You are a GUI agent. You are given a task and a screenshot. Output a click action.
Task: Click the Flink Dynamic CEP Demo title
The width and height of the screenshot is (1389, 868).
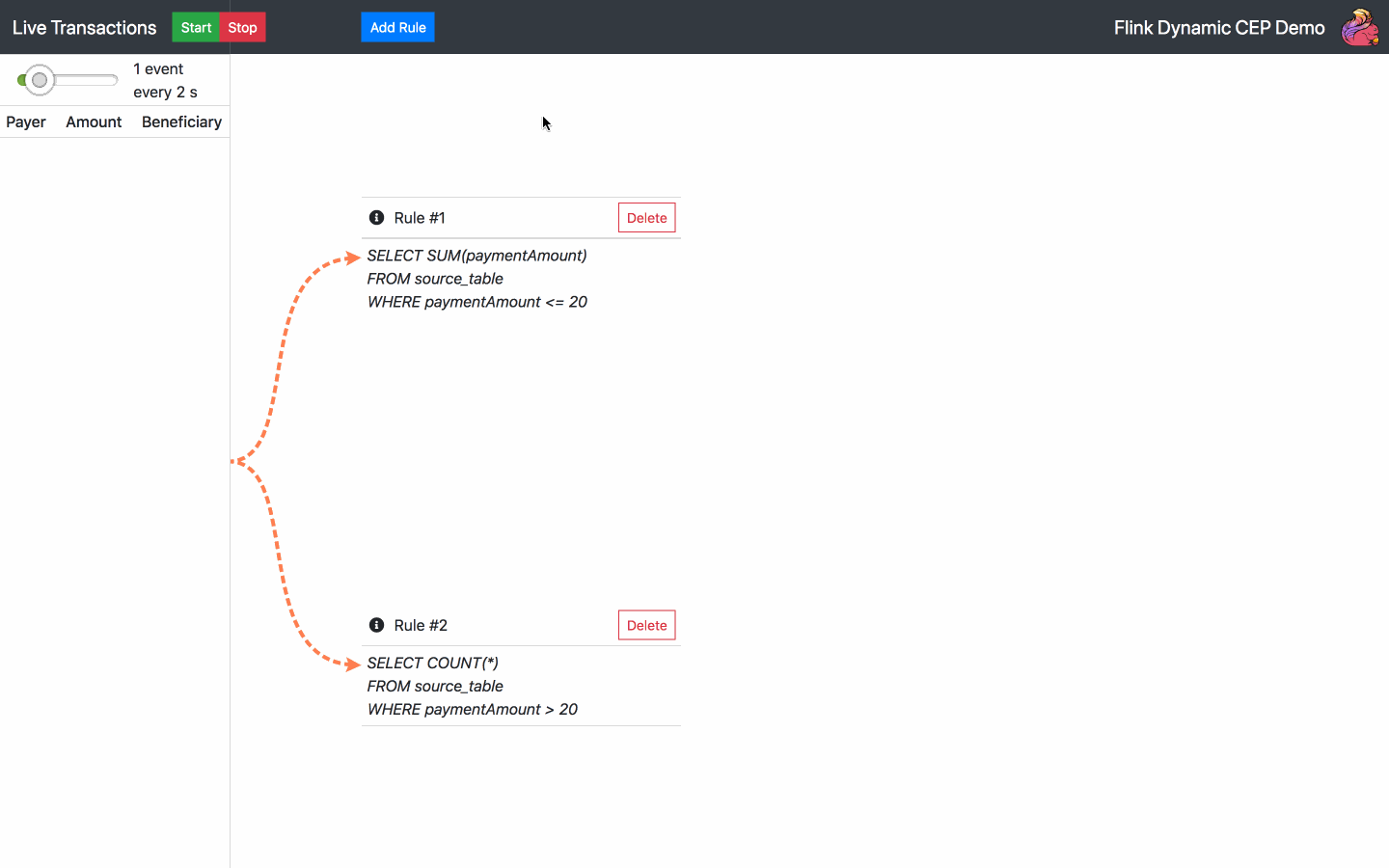pos(1219,27)
